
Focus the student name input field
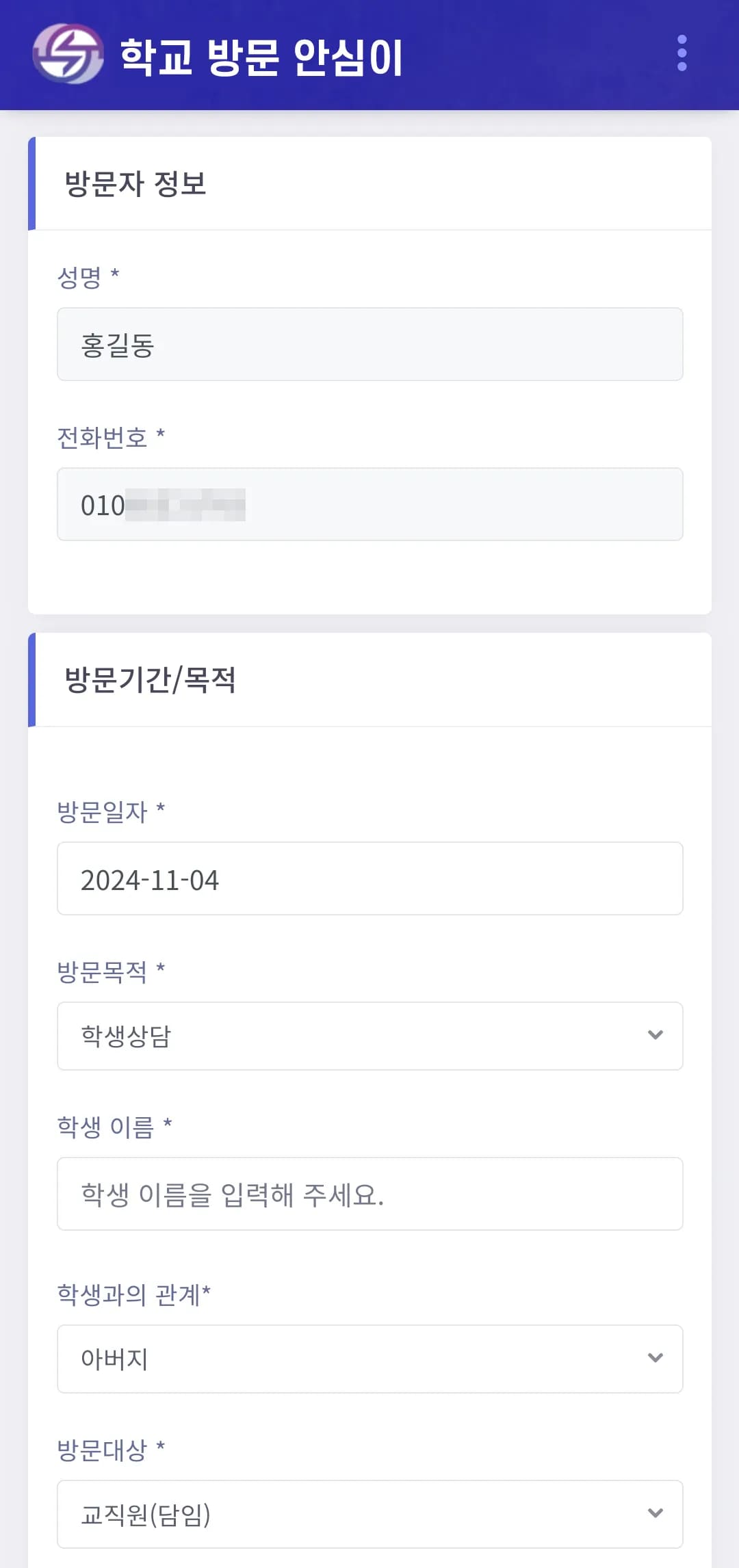369,1194
